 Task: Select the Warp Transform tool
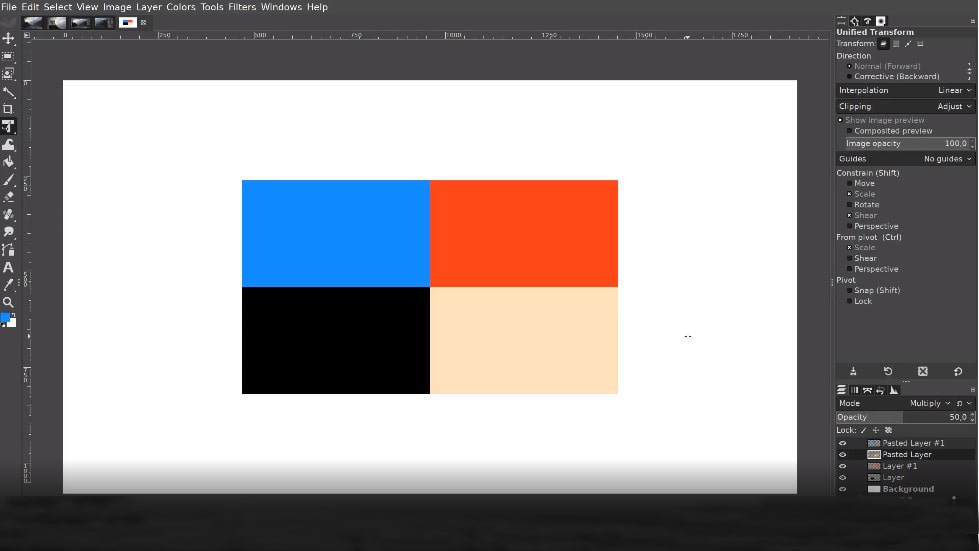(x=8, y=144)
